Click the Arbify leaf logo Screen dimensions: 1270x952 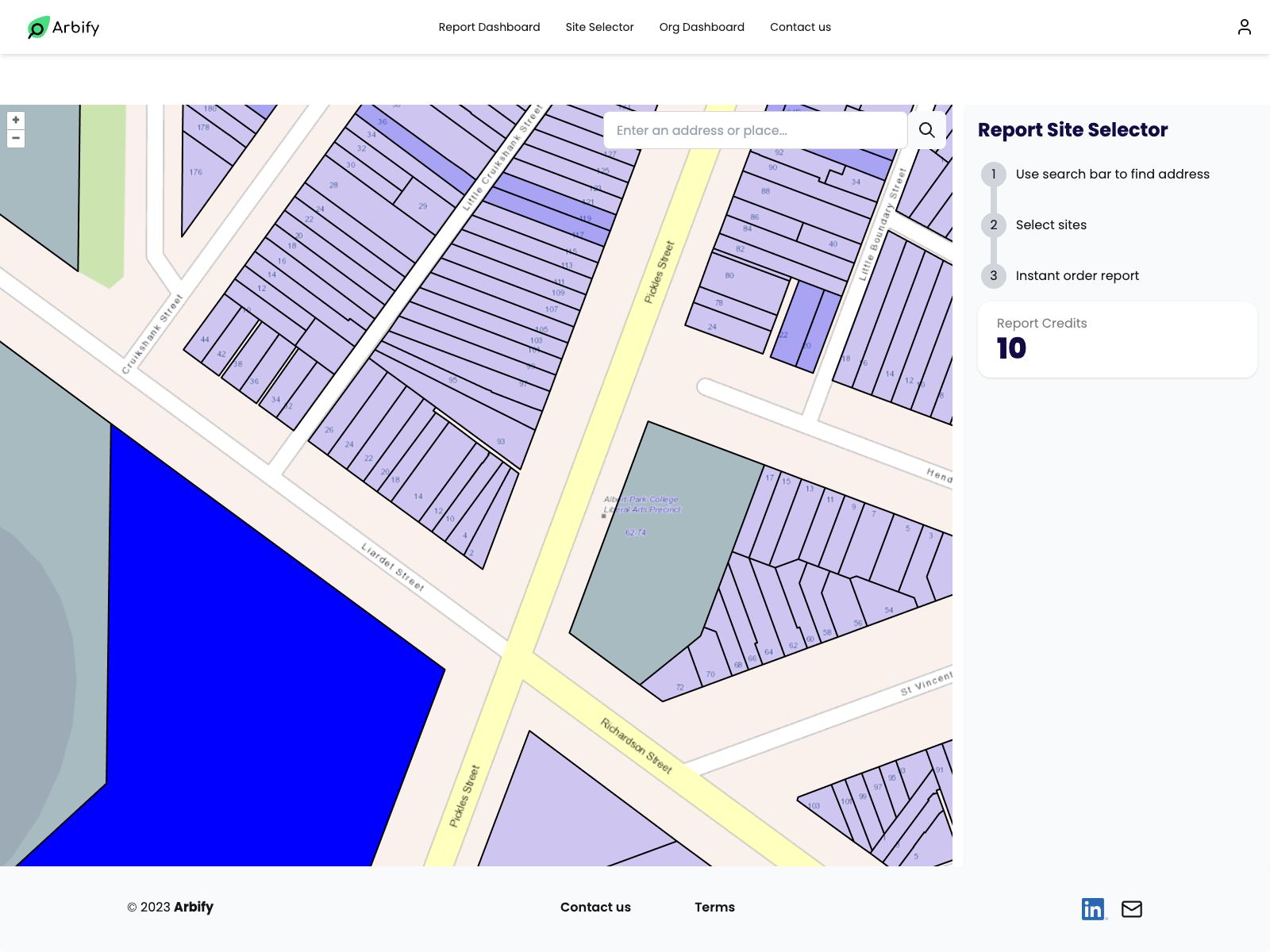(x=36, y=27)
